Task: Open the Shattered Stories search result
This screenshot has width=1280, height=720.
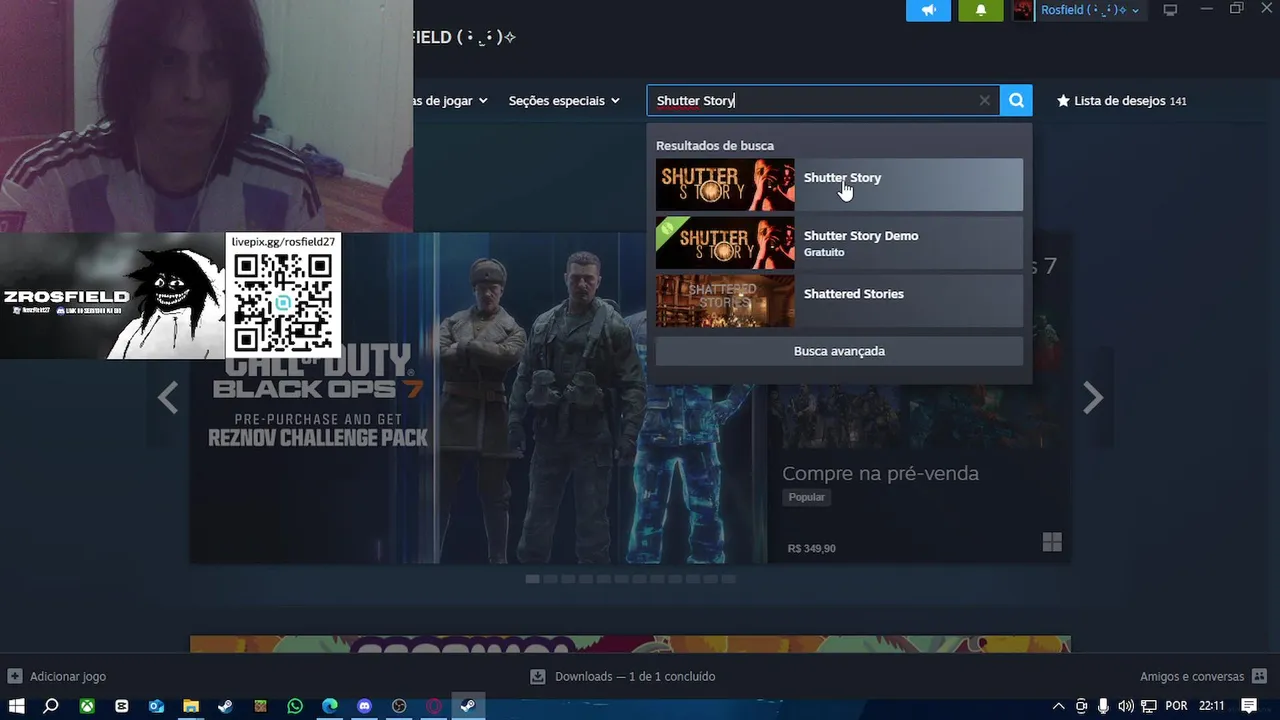Action: click(x=839, y=301)
